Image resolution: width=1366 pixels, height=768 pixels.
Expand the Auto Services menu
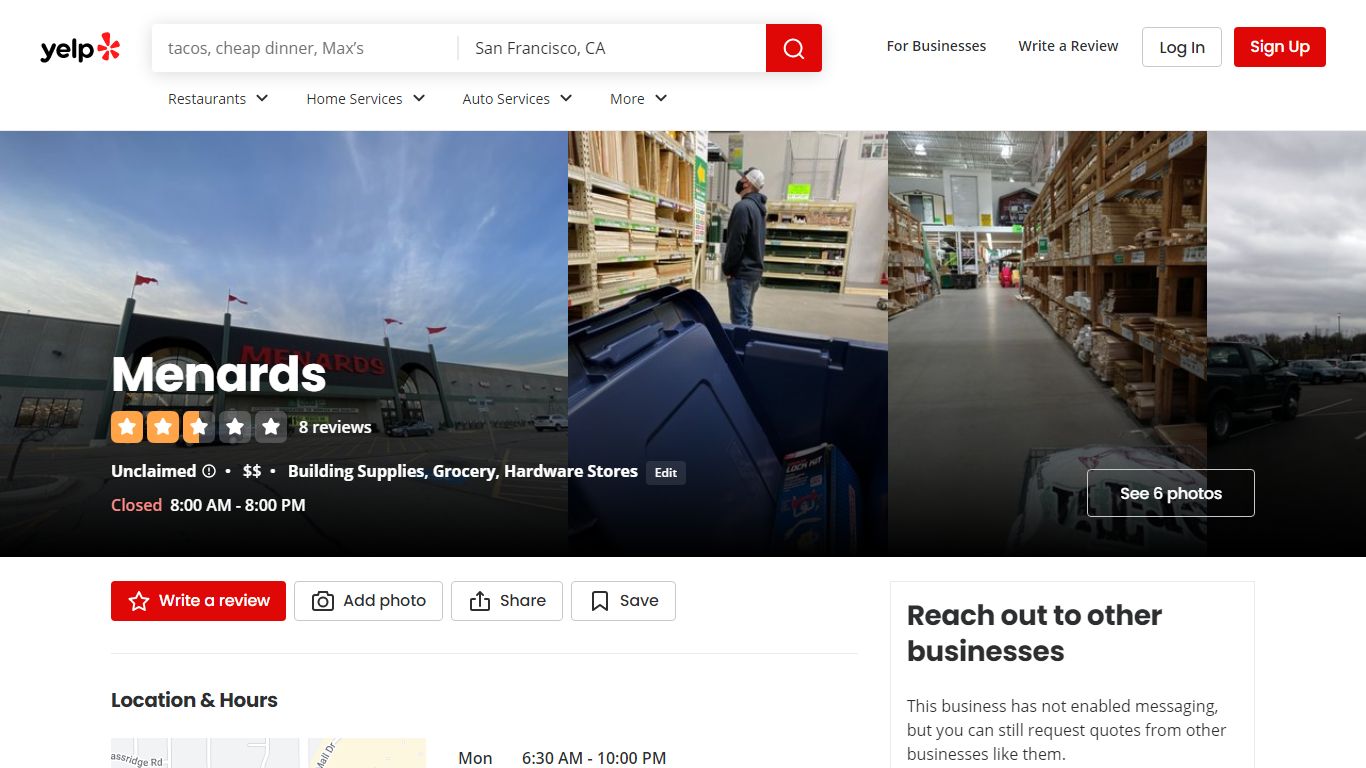(517, 99)
